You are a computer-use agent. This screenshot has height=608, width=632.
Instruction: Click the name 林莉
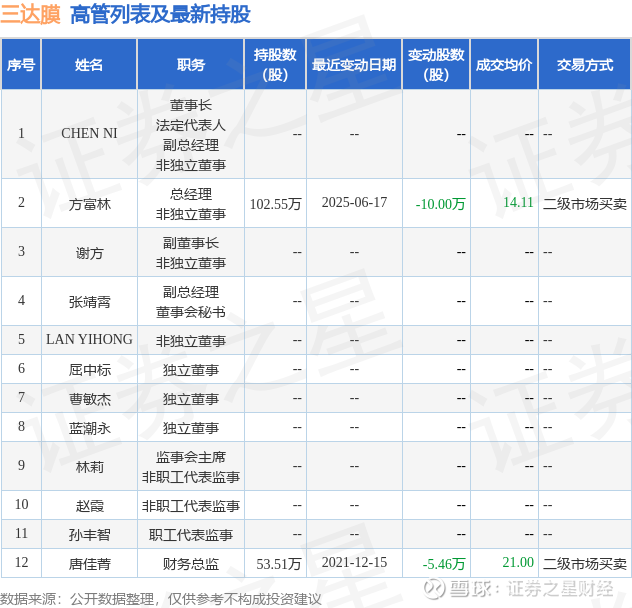click(x=89, y=467)
